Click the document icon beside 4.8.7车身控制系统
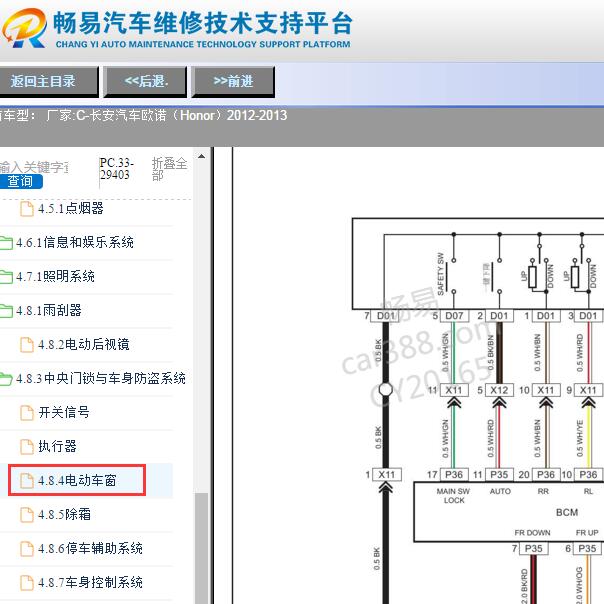The image size is (604, 604). coord(27,582)
